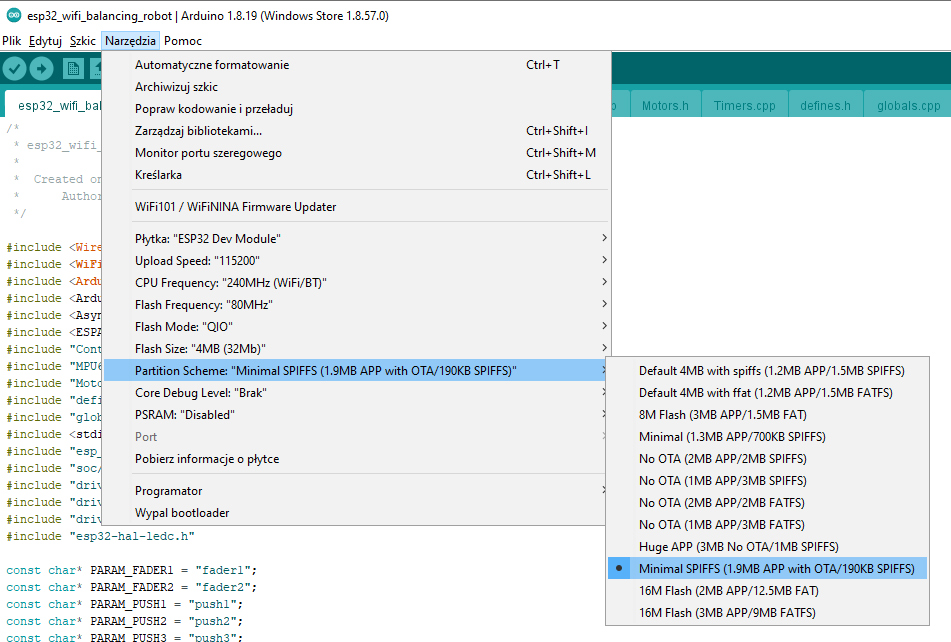Choose Wypal bootloader
The height and width of the screenshot is (642, 951).
tap(356, 513)
